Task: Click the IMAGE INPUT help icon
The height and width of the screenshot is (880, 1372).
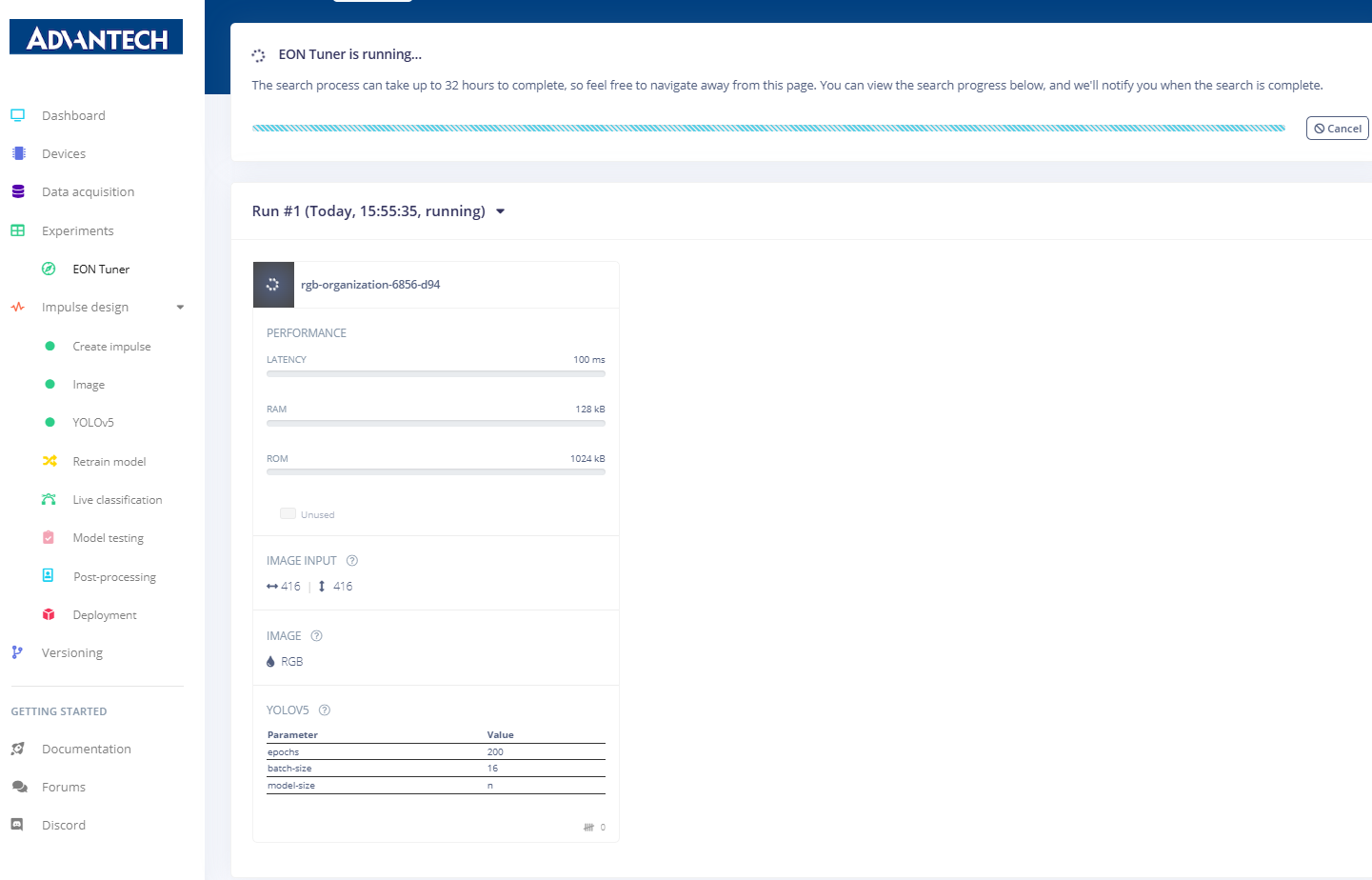Action: tap(352, 560)
